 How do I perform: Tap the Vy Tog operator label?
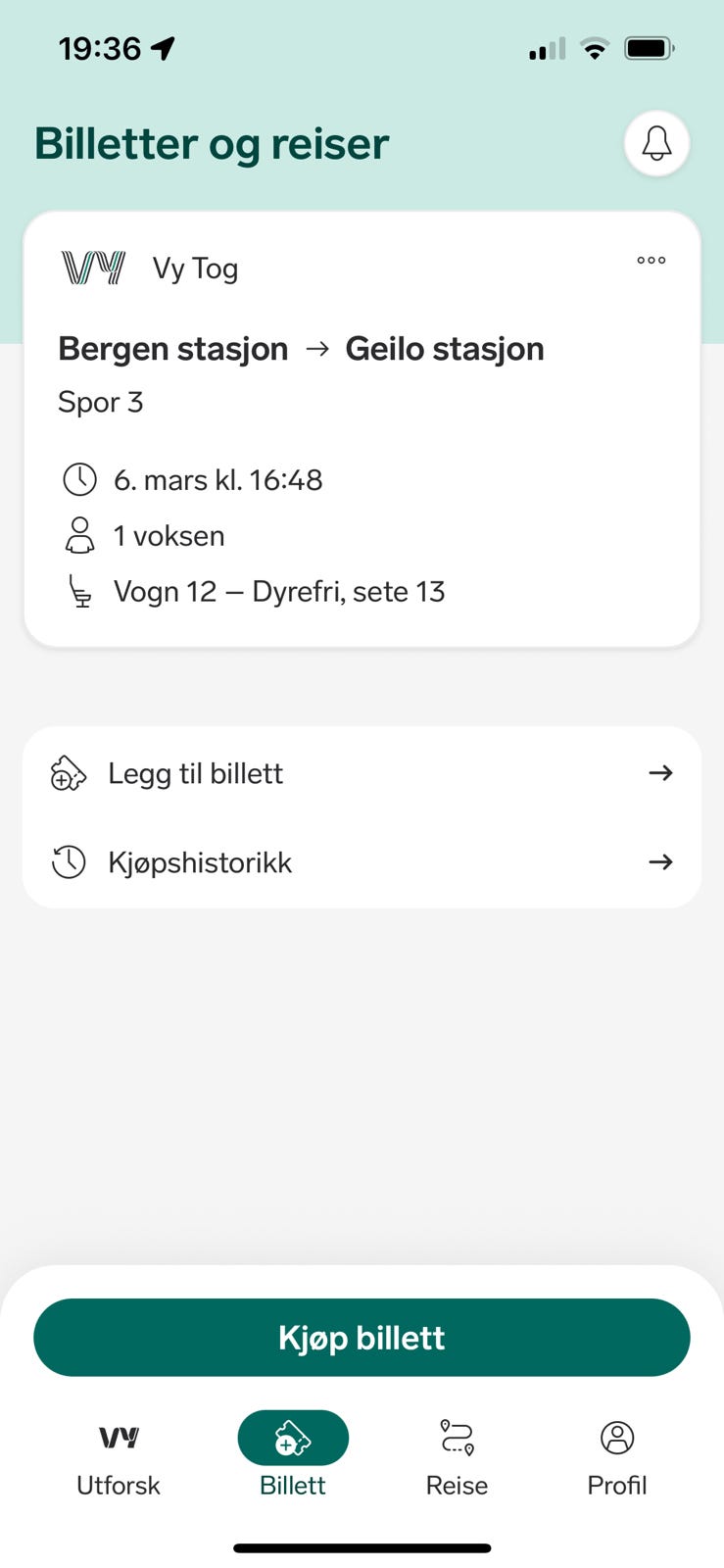(195, 269)
